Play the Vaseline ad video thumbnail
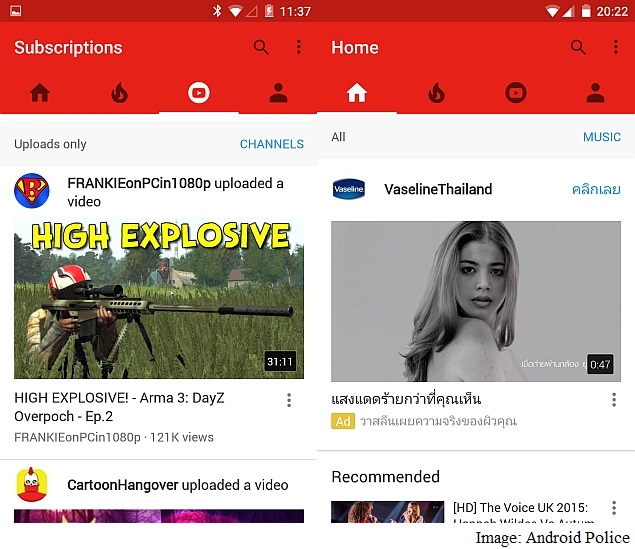 476,301
